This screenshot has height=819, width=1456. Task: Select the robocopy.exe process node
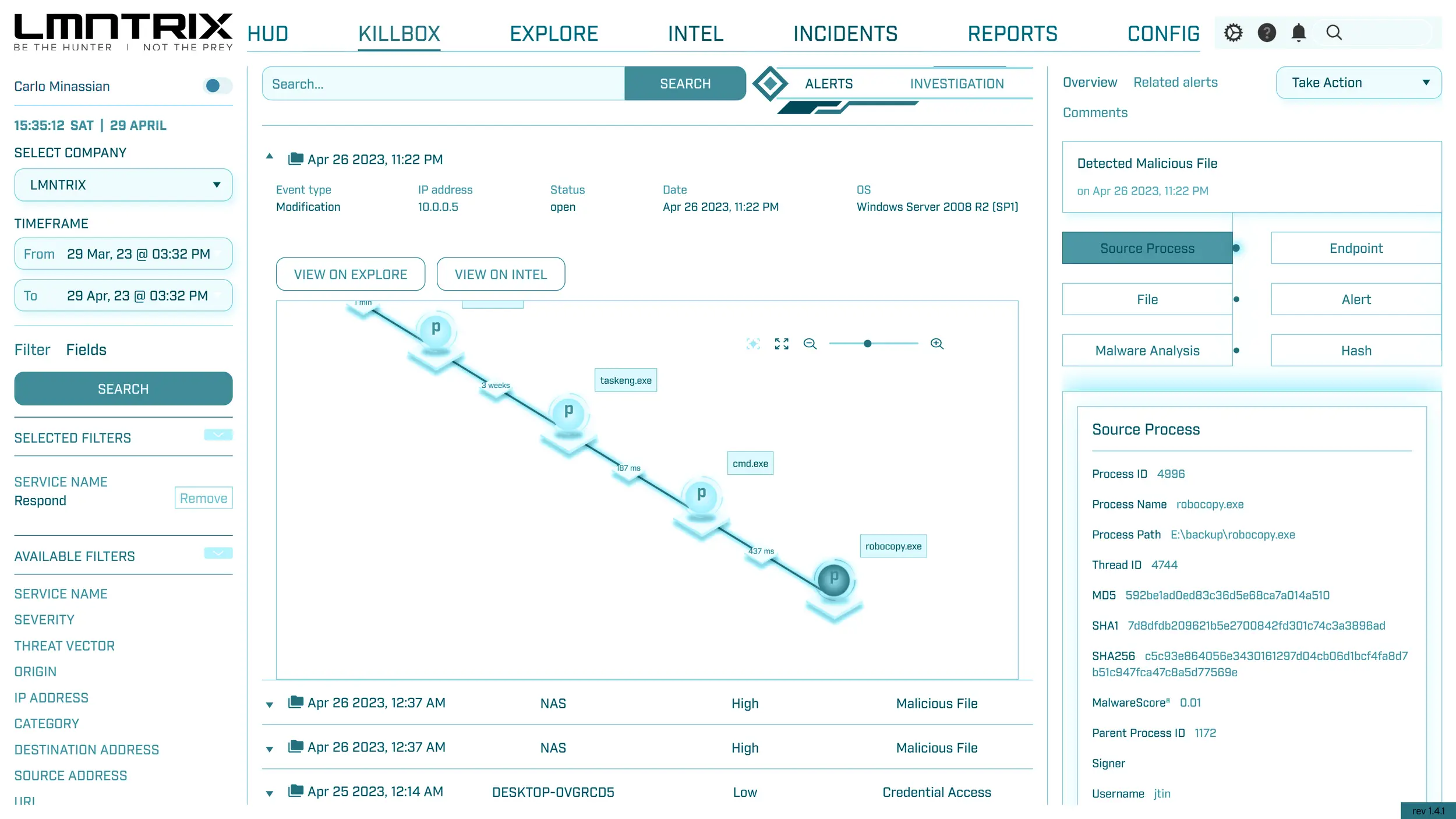pos(833,579)
